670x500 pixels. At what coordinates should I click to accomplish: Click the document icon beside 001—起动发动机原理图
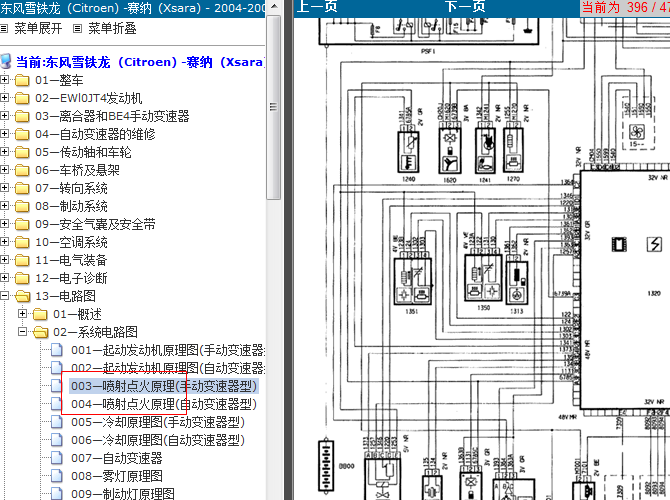pos(56,350)
